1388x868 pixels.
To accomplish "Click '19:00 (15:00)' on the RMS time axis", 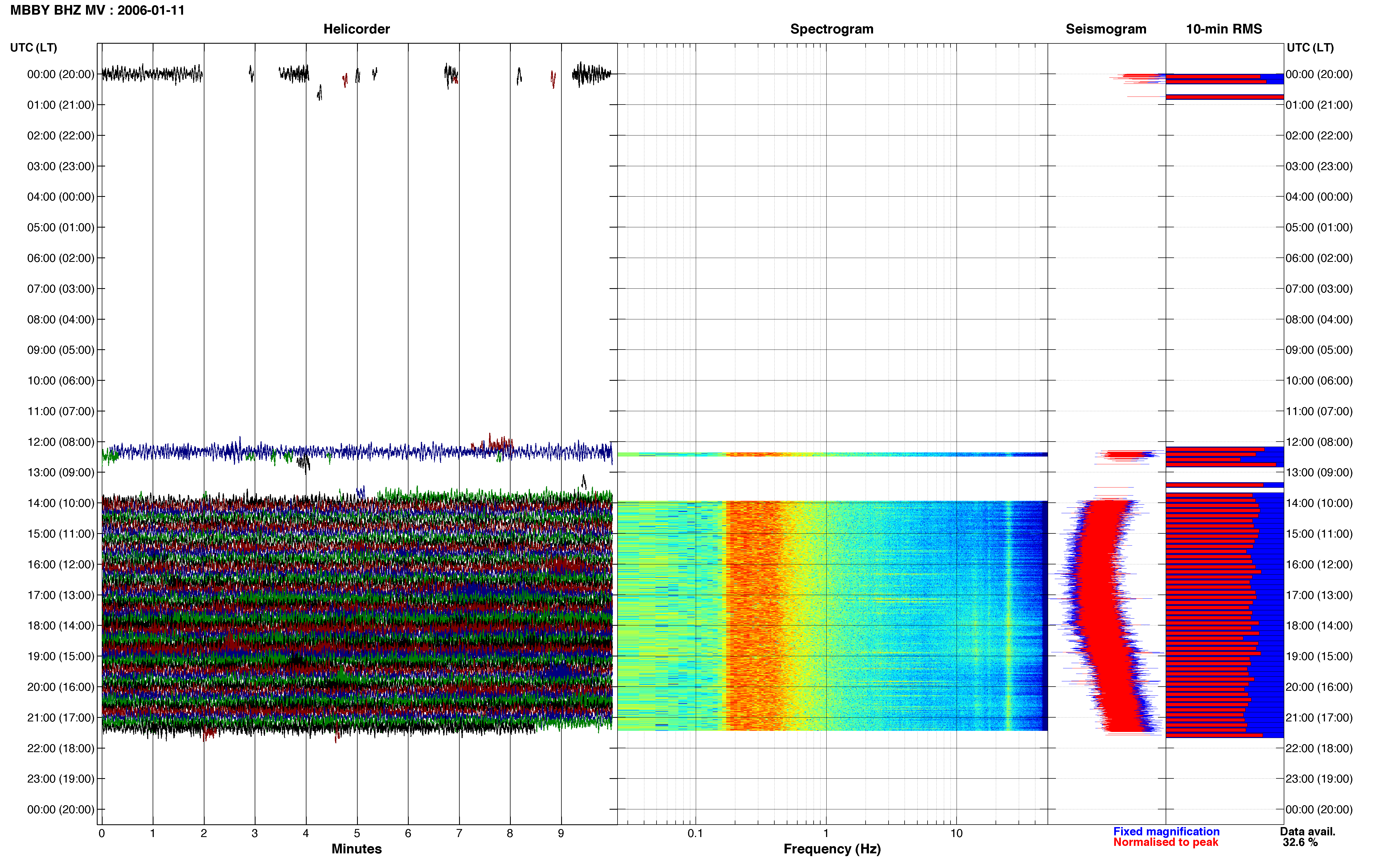I will 1319,656.
